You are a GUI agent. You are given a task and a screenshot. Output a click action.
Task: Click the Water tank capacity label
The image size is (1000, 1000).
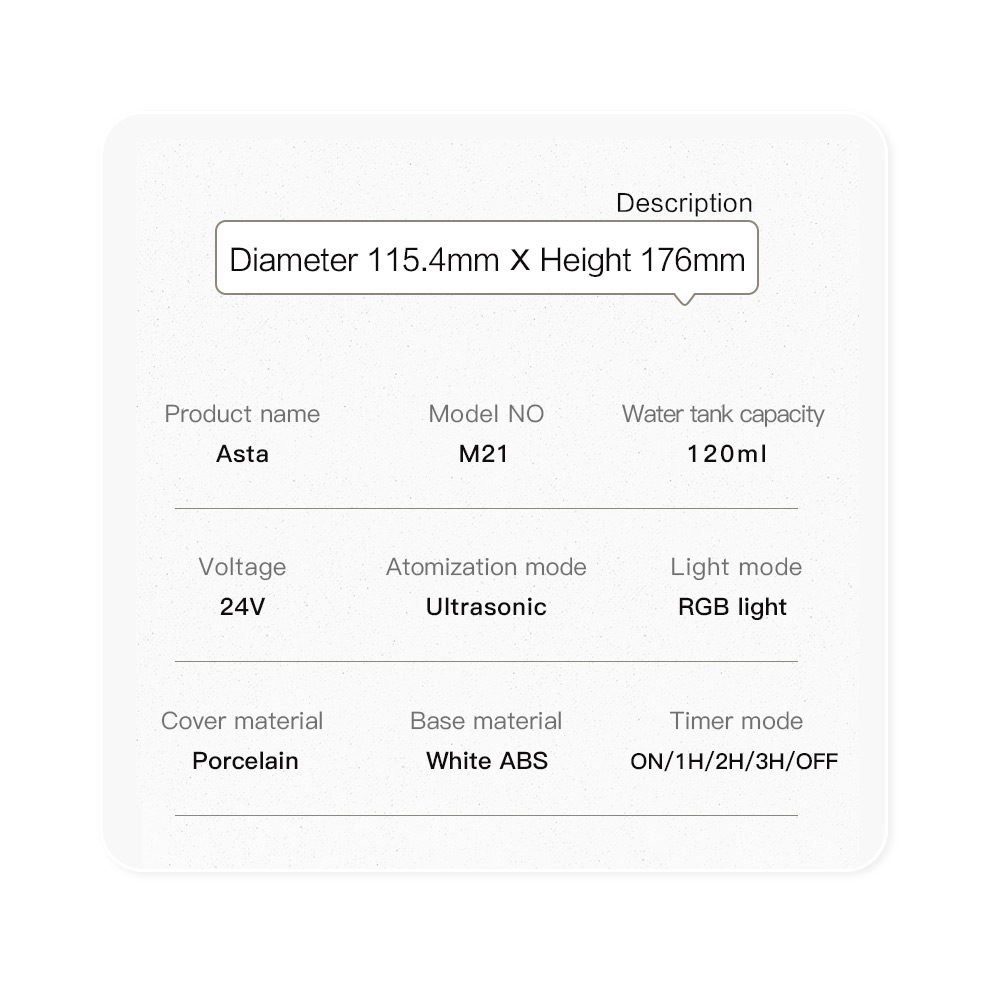(723, 414)
